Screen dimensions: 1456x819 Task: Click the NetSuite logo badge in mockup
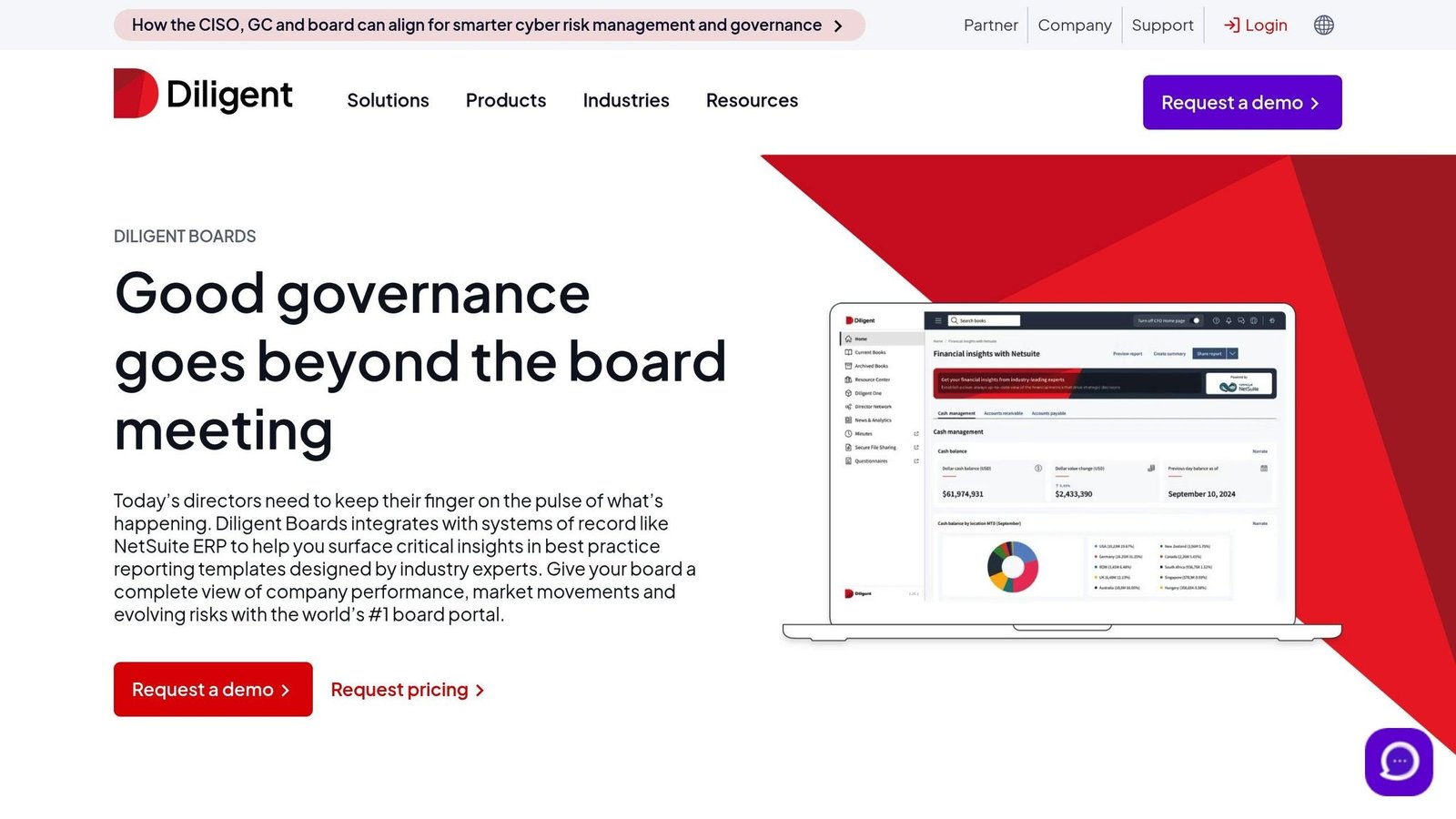point(1239,384)
